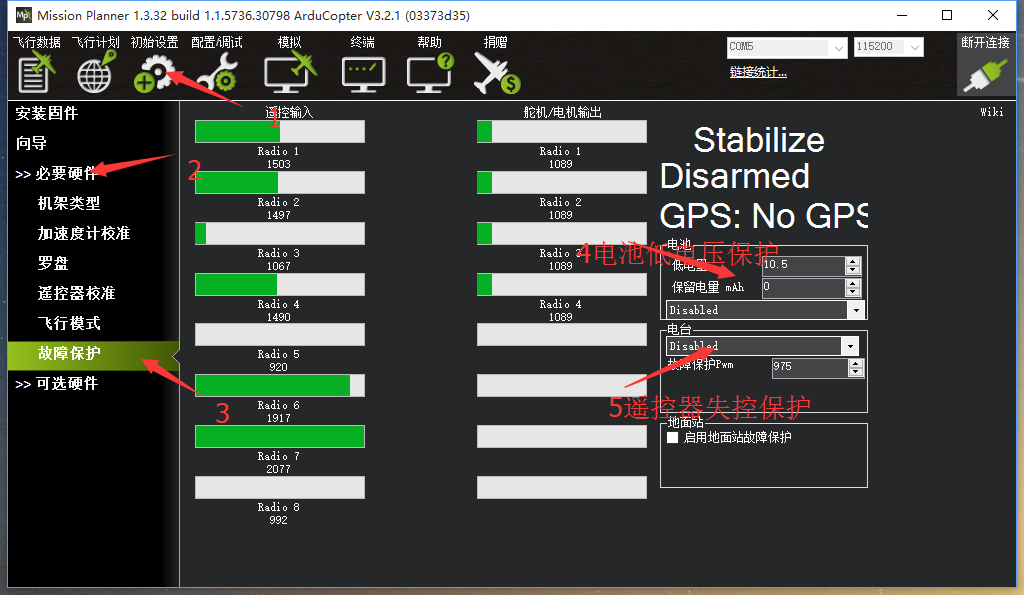The width and height of the screenshot is (1024, 595).
Task: Click the 链接统计 link
Action: coord(758,72)
